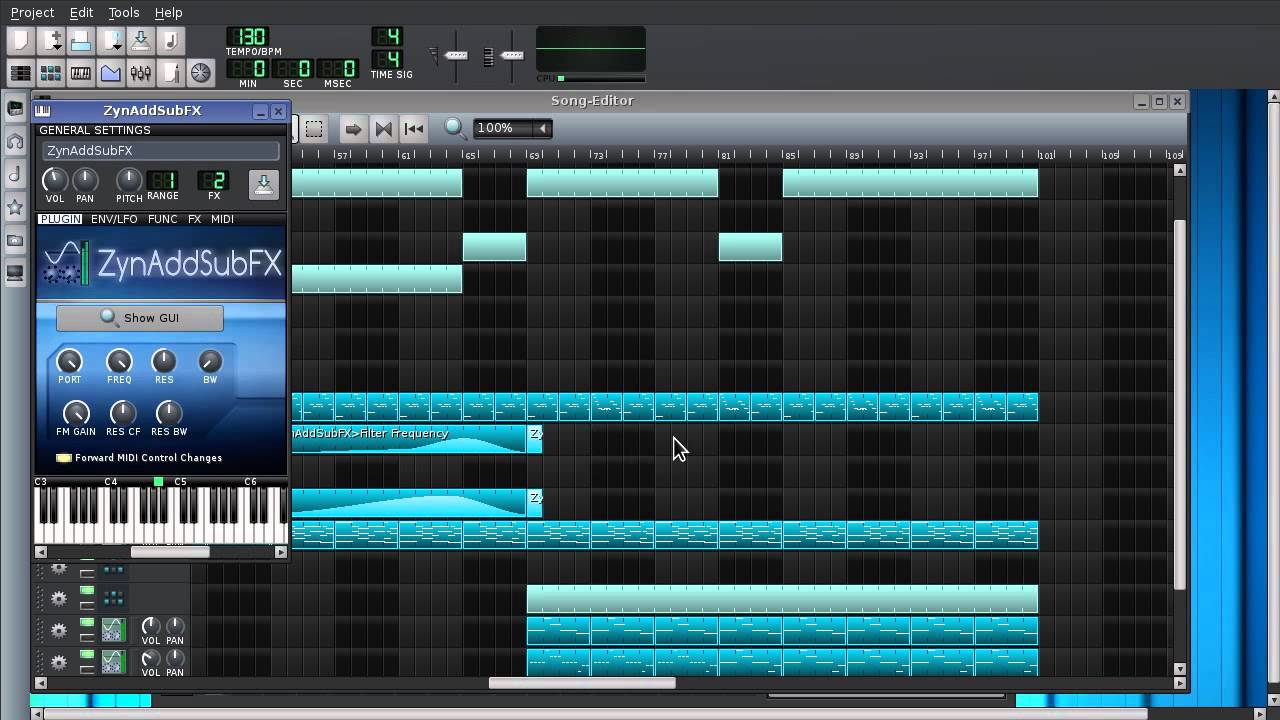
Task: Show the Automation Editor icon
Action: (x=111, y=73)
